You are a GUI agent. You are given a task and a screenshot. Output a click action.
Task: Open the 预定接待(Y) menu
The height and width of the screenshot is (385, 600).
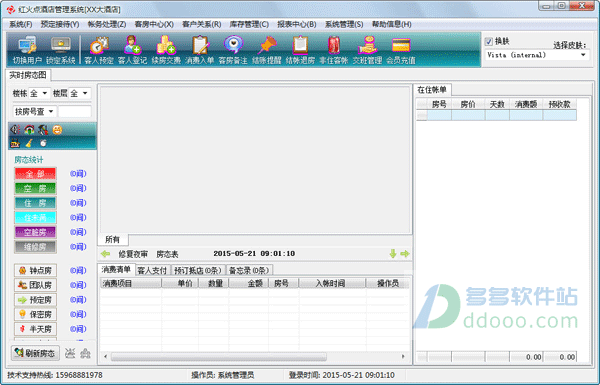point(60,24)
